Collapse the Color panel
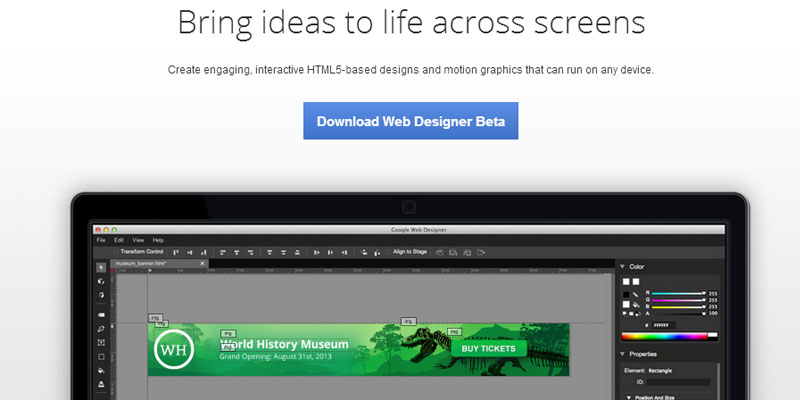Viewport: 800px width, 400px height. click(x=622, y=267)
